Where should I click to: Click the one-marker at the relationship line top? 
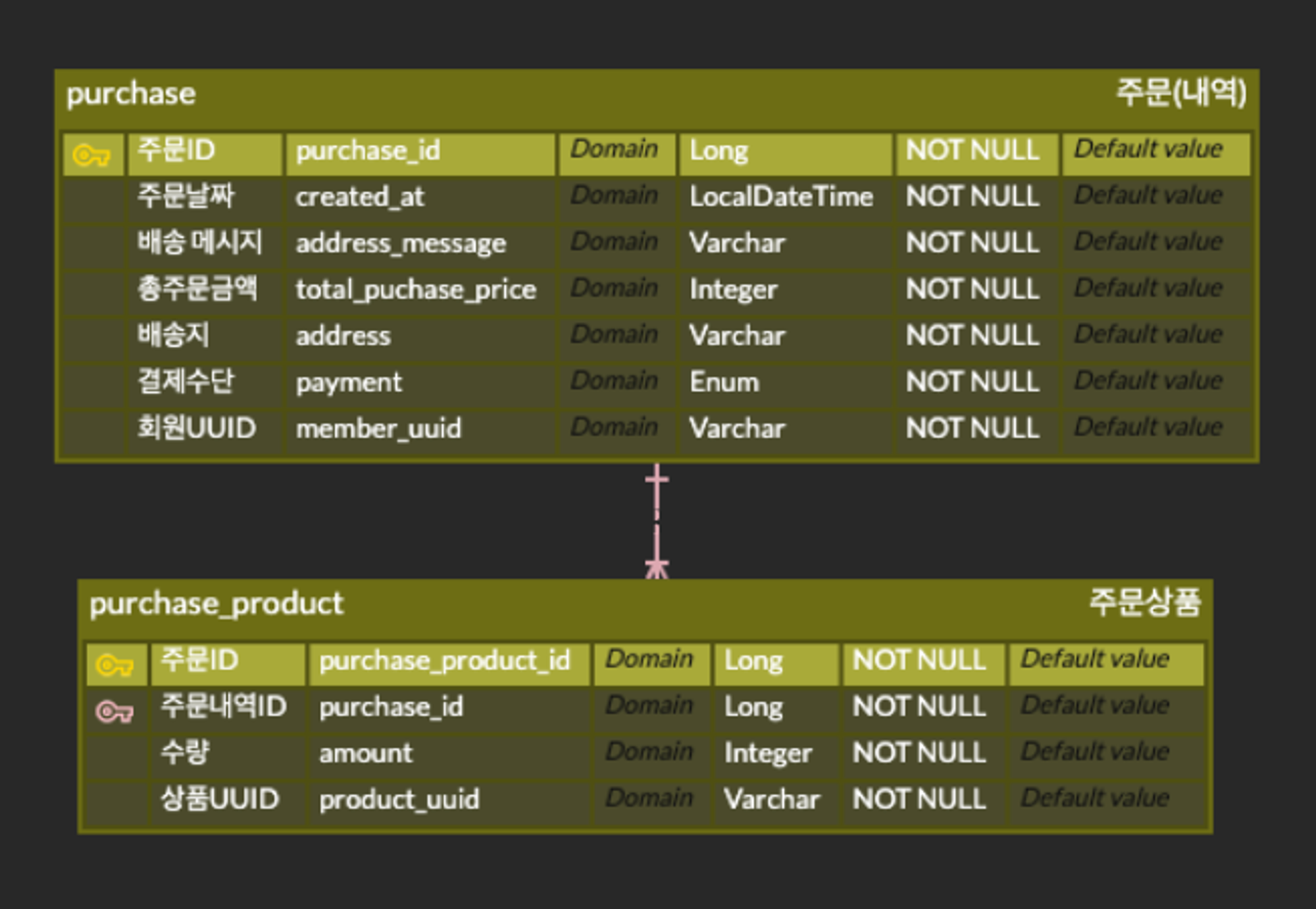(657, 479)
